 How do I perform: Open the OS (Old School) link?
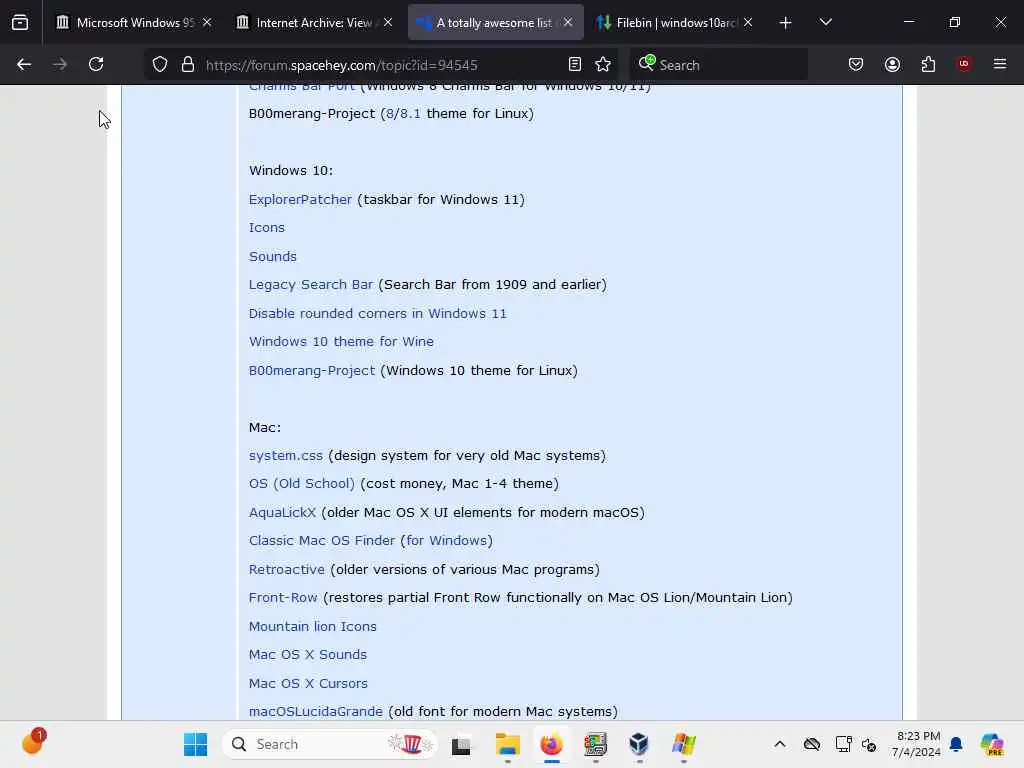(302, 484)
